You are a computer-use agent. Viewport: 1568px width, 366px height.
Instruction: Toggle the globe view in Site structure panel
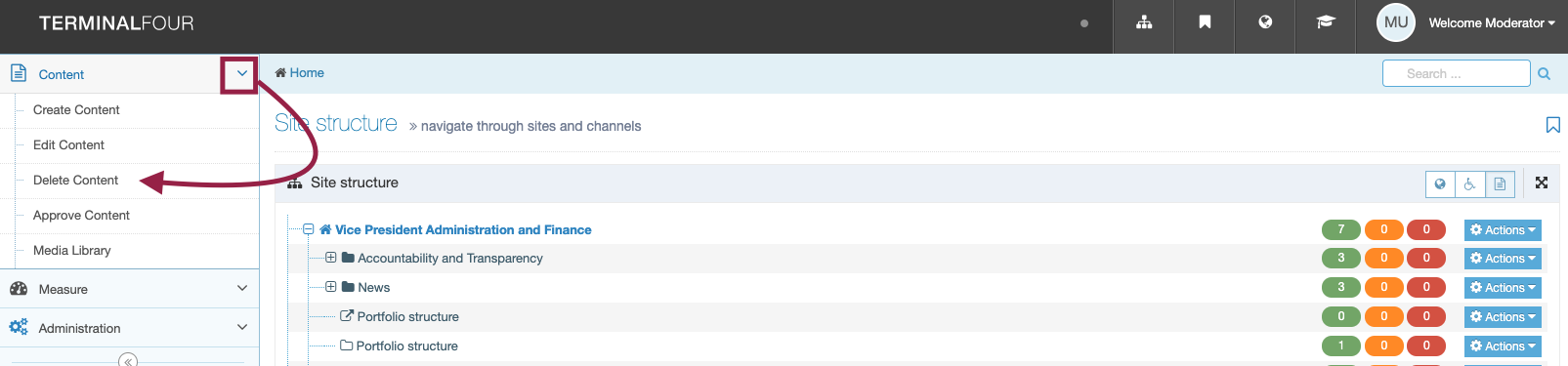tap(1440, 183)
